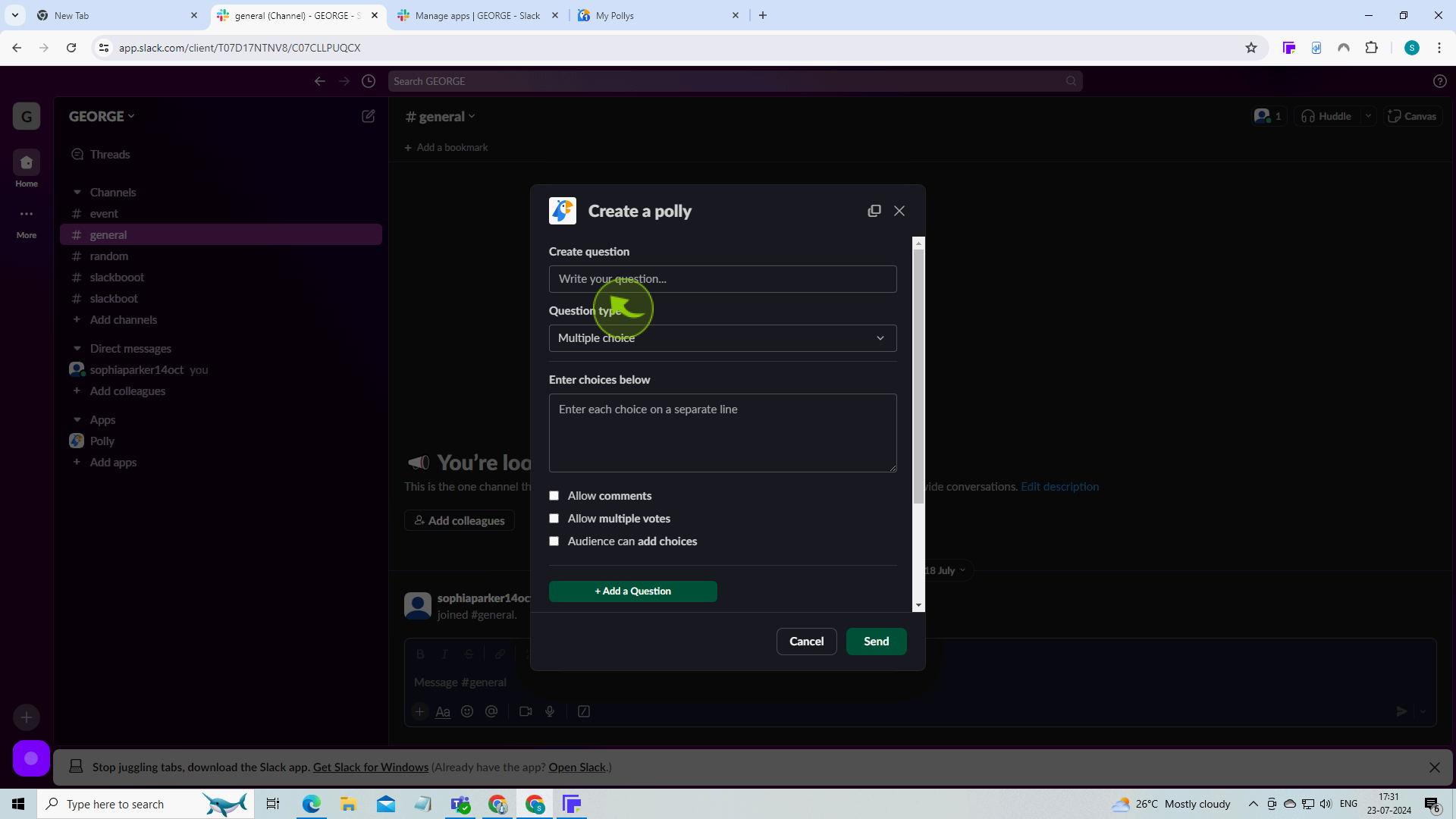Click Add channels in sidebar
The height and width of the screenshot is (819, 1456).
[x=123, y=320]
